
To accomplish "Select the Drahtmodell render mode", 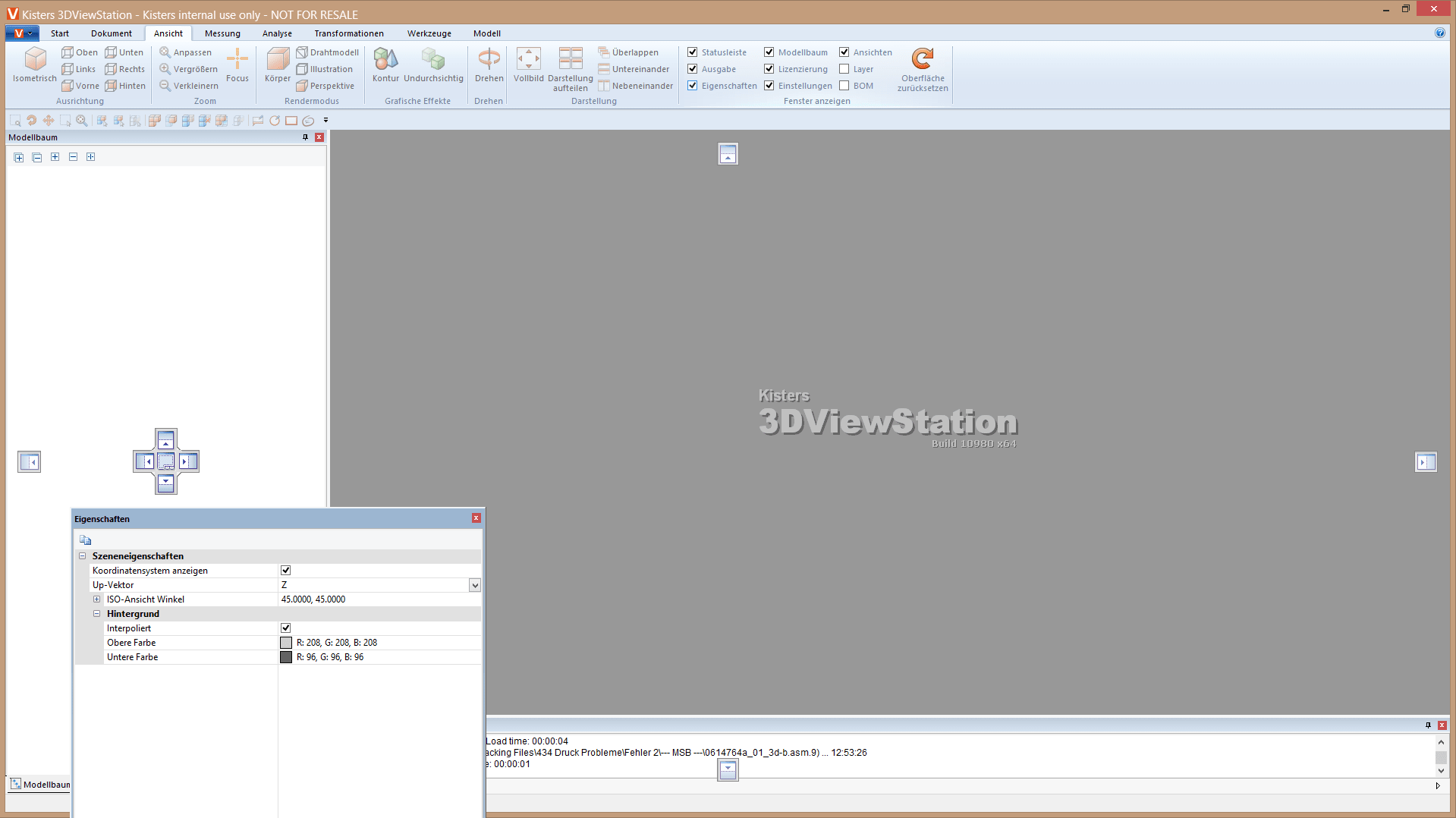I will 327,52.
